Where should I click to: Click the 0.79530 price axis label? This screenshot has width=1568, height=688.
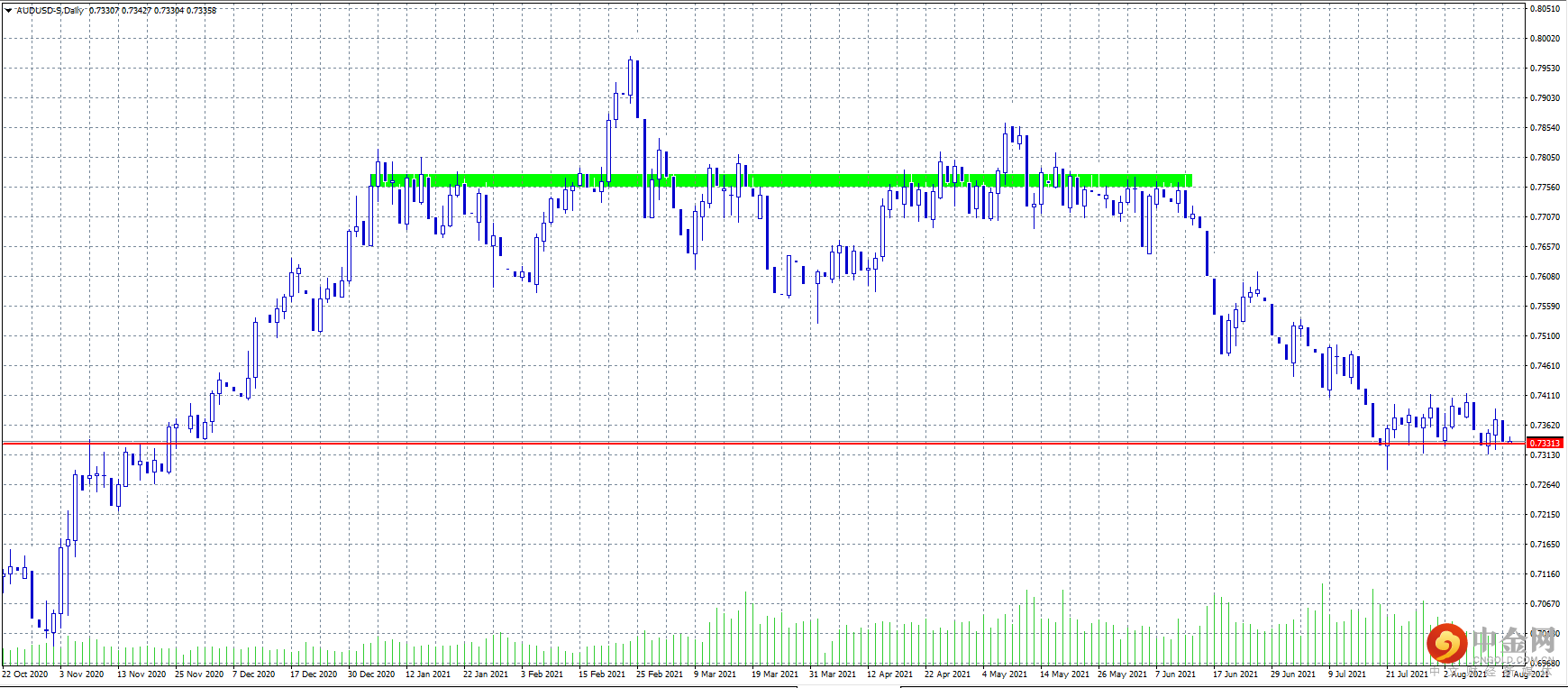tap(1545, 69)
